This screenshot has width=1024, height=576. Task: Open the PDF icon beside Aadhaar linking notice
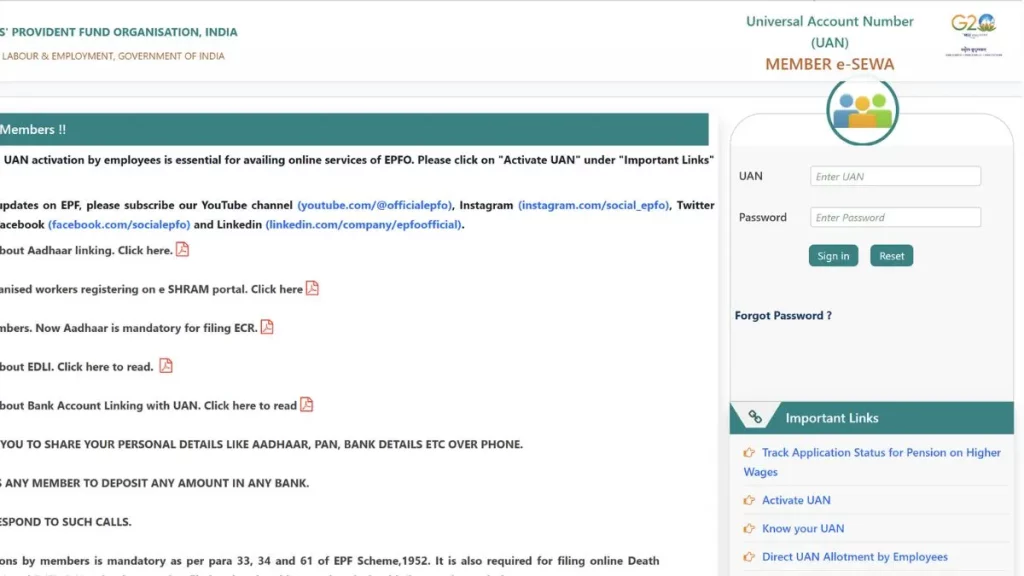click(182, 250)
